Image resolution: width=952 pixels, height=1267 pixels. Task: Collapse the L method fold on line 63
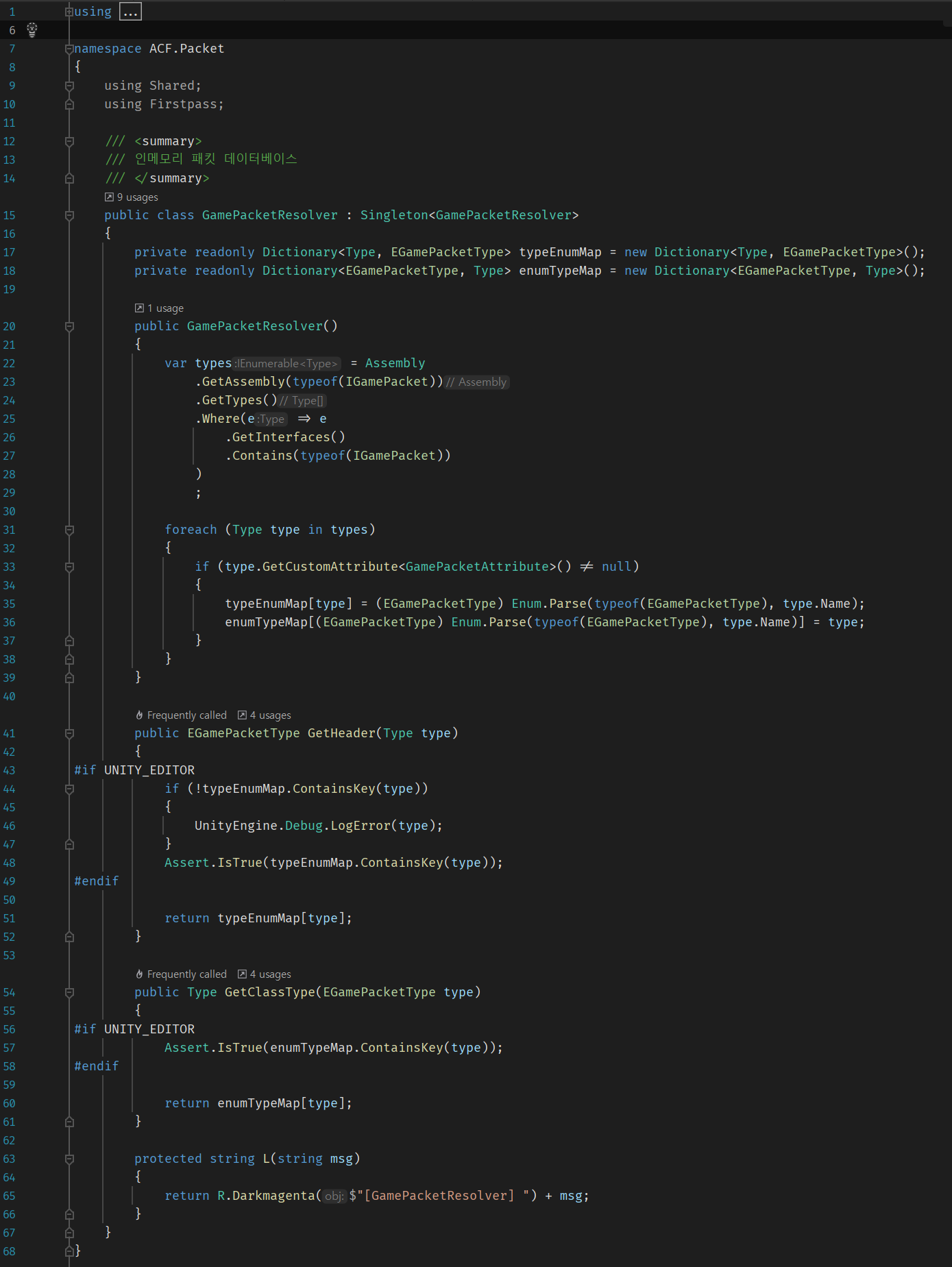(x=69, y=1159)
